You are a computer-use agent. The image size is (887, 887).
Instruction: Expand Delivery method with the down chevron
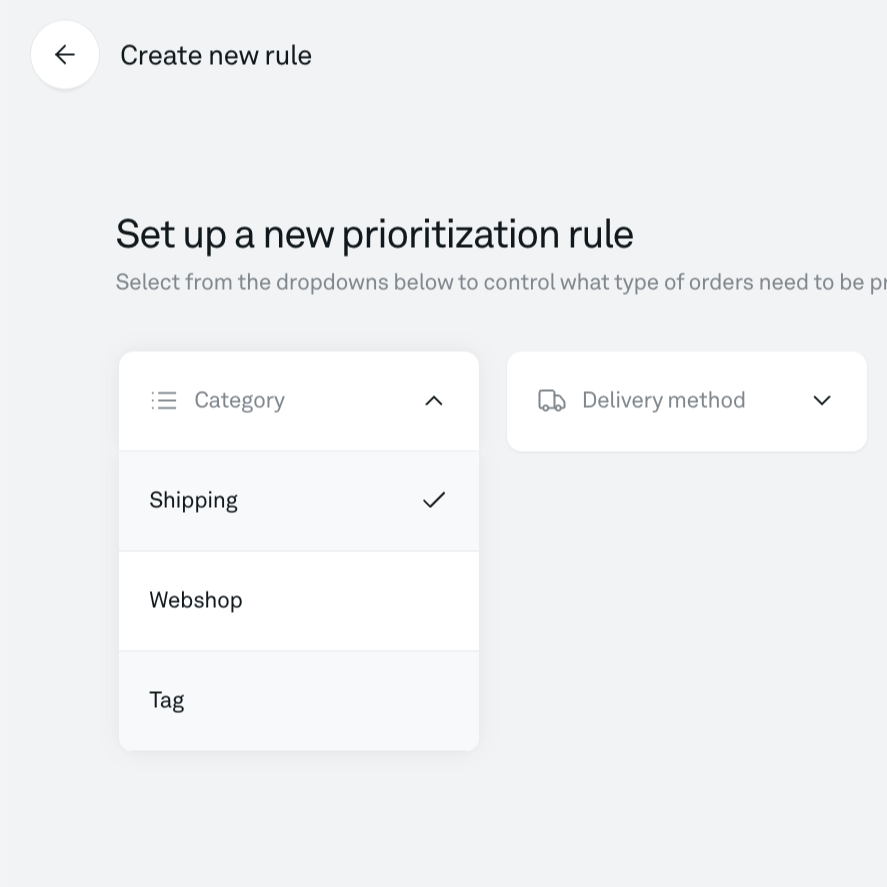[822, 401]
